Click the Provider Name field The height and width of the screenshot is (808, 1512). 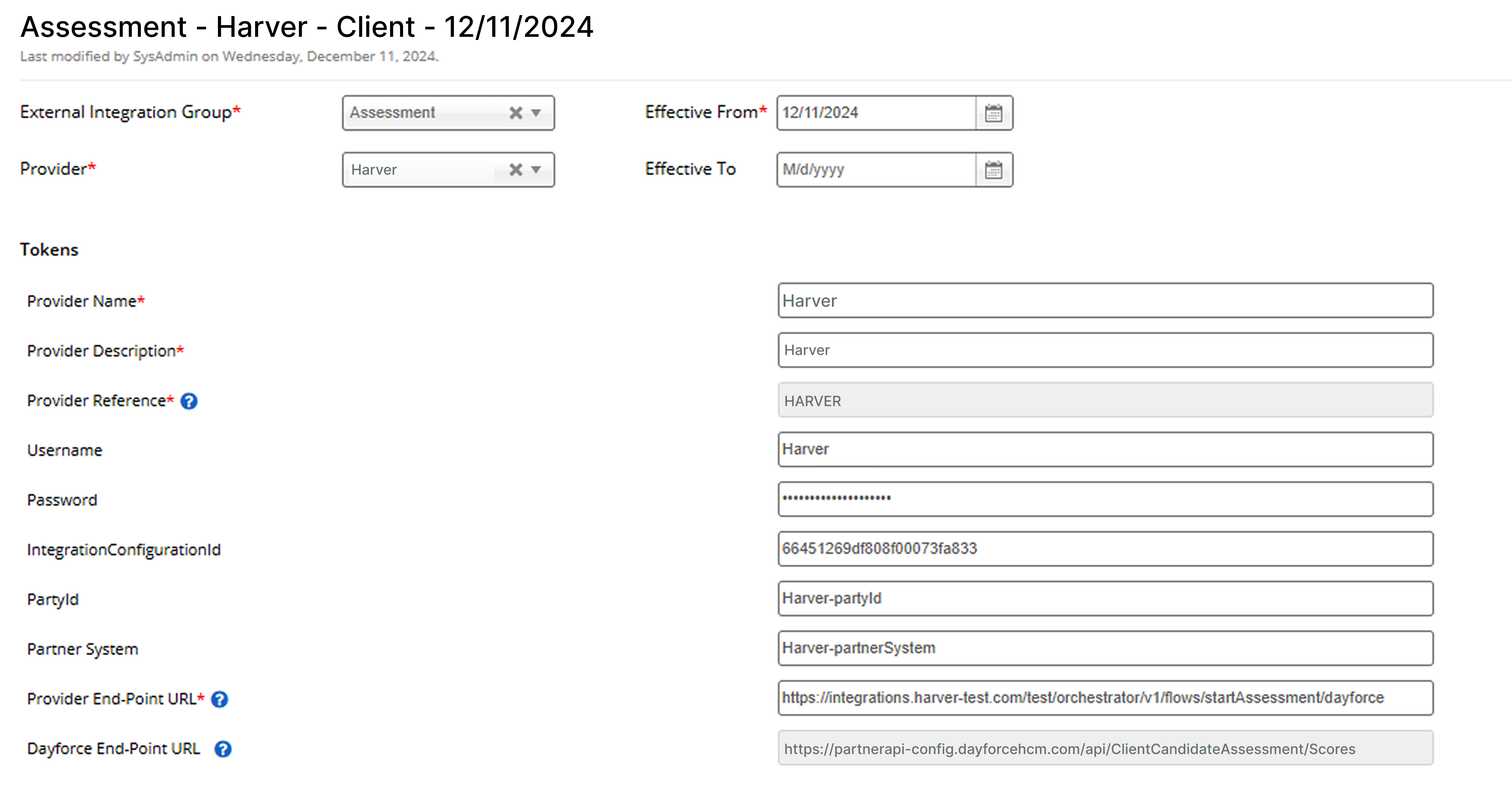1106,301
